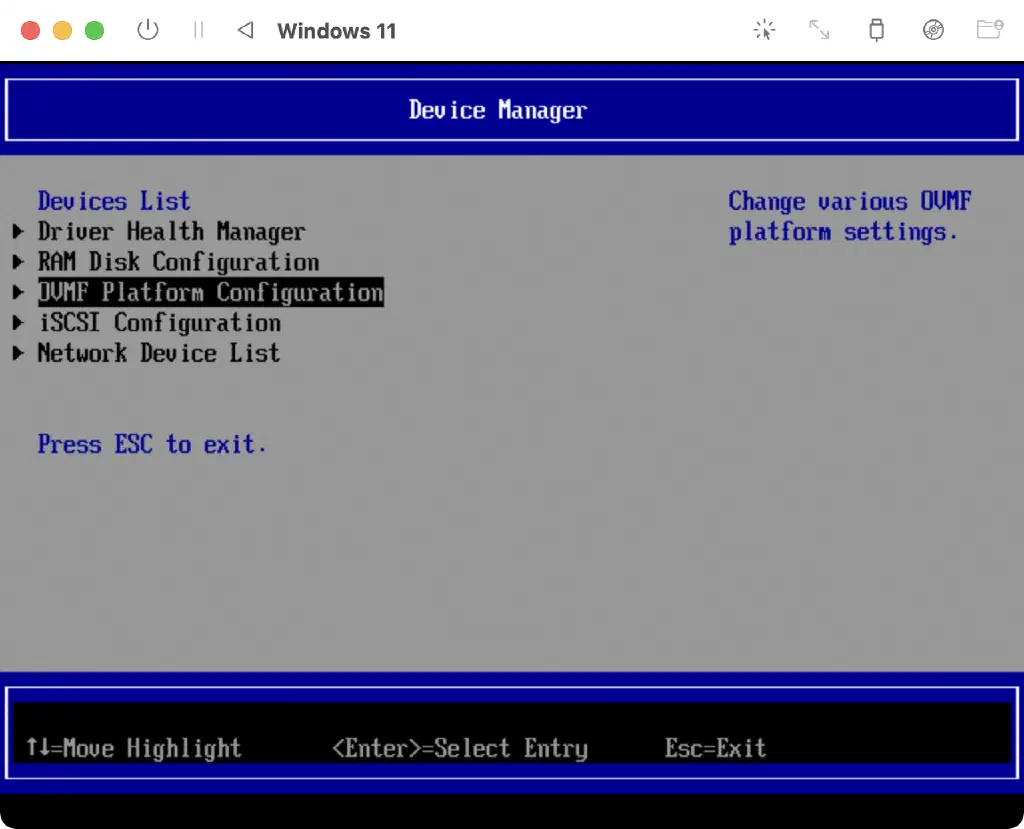Expand the arrow beside Driver Health Manager
Viewport: 1024px width, 829px height.
click(x=18, y=232)
